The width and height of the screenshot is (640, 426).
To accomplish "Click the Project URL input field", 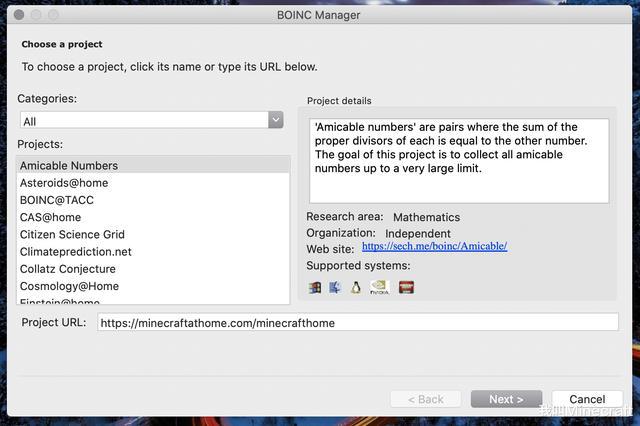I will tap(358, 322).
